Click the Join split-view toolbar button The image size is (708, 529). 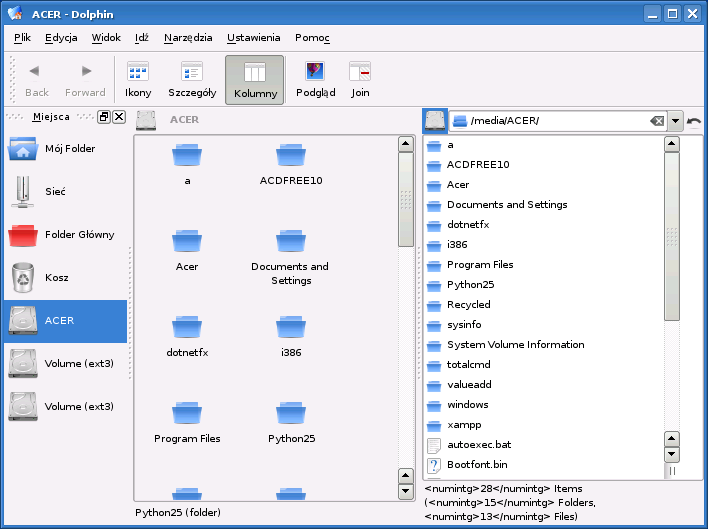coord(360,79)
